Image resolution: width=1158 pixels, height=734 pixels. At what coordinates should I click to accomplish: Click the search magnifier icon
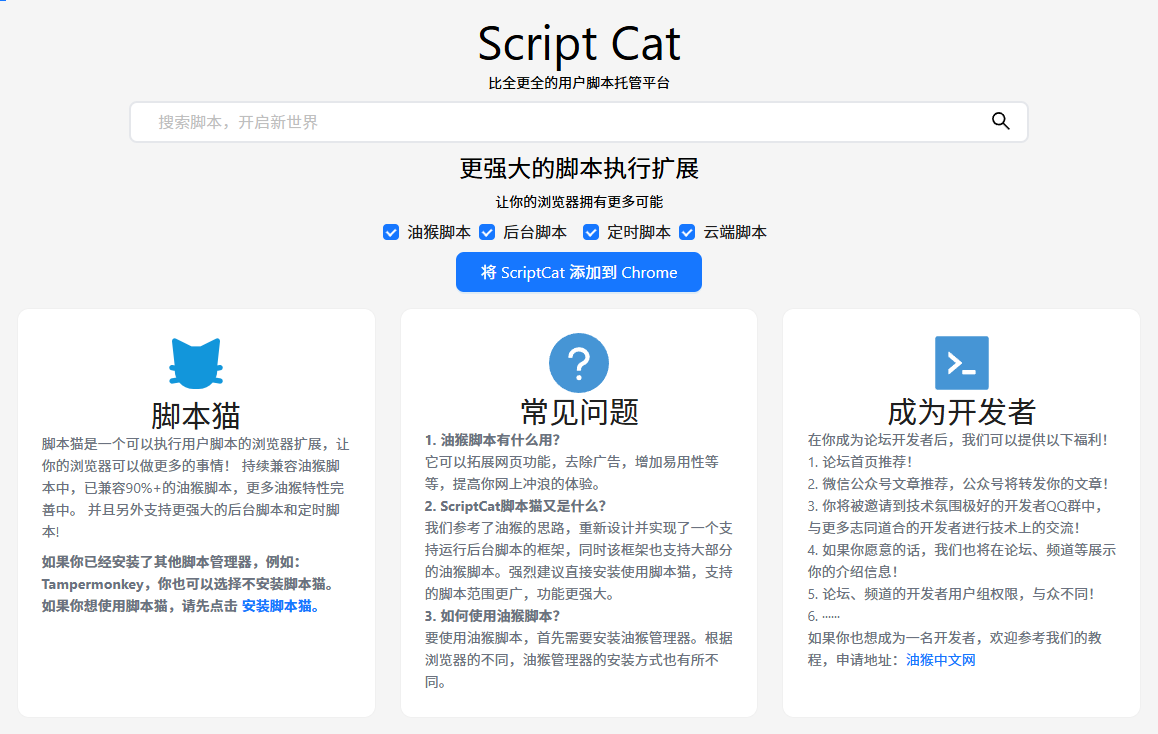(1001, 121)
